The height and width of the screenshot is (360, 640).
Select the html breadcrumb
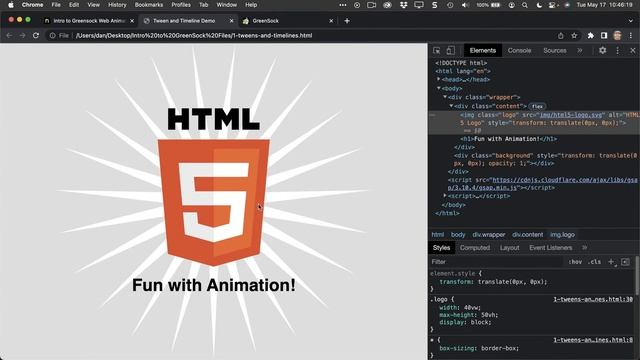pos(438,235)
